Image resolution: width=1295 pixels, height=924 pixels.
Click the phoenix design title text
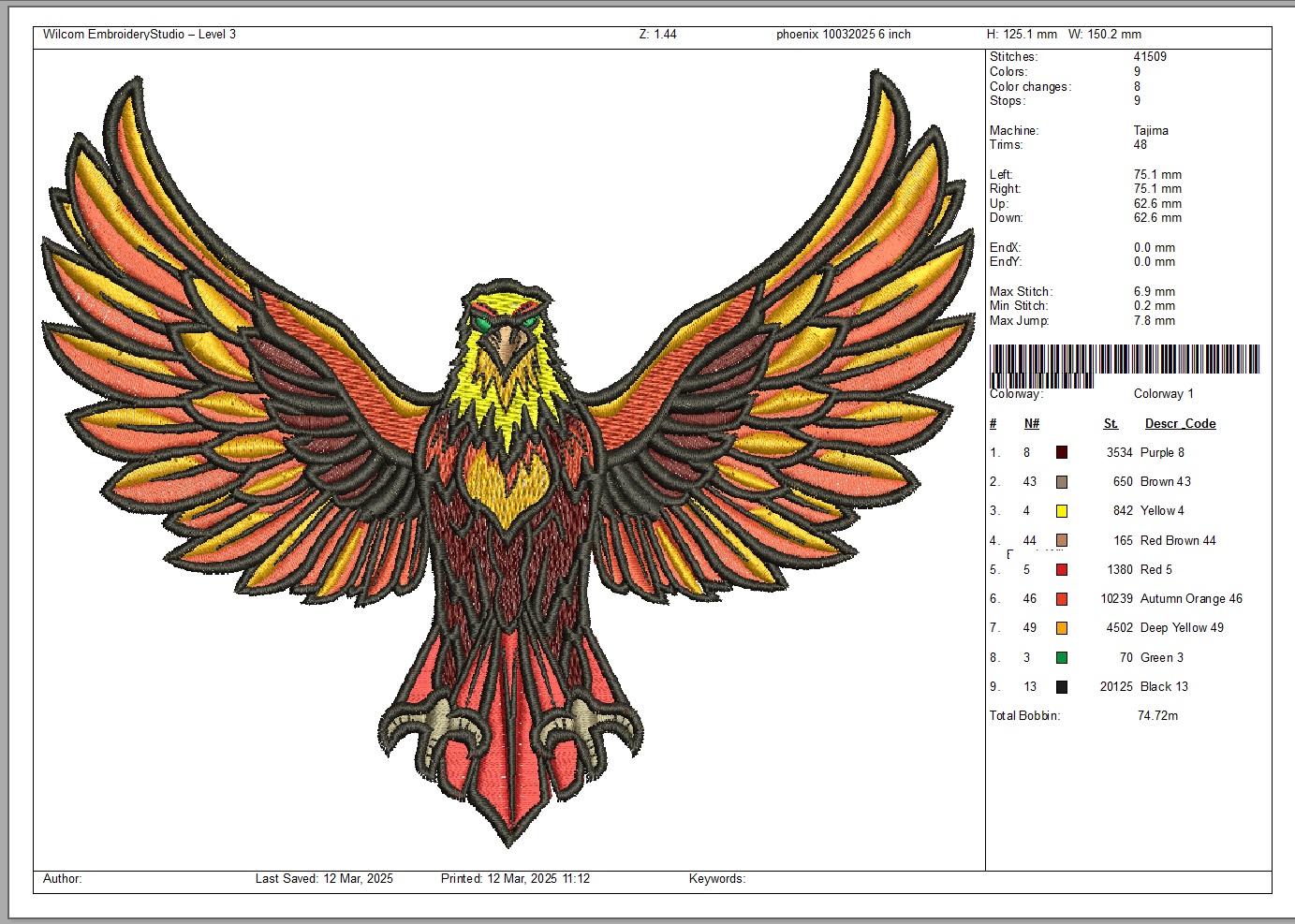click(843, 35)
